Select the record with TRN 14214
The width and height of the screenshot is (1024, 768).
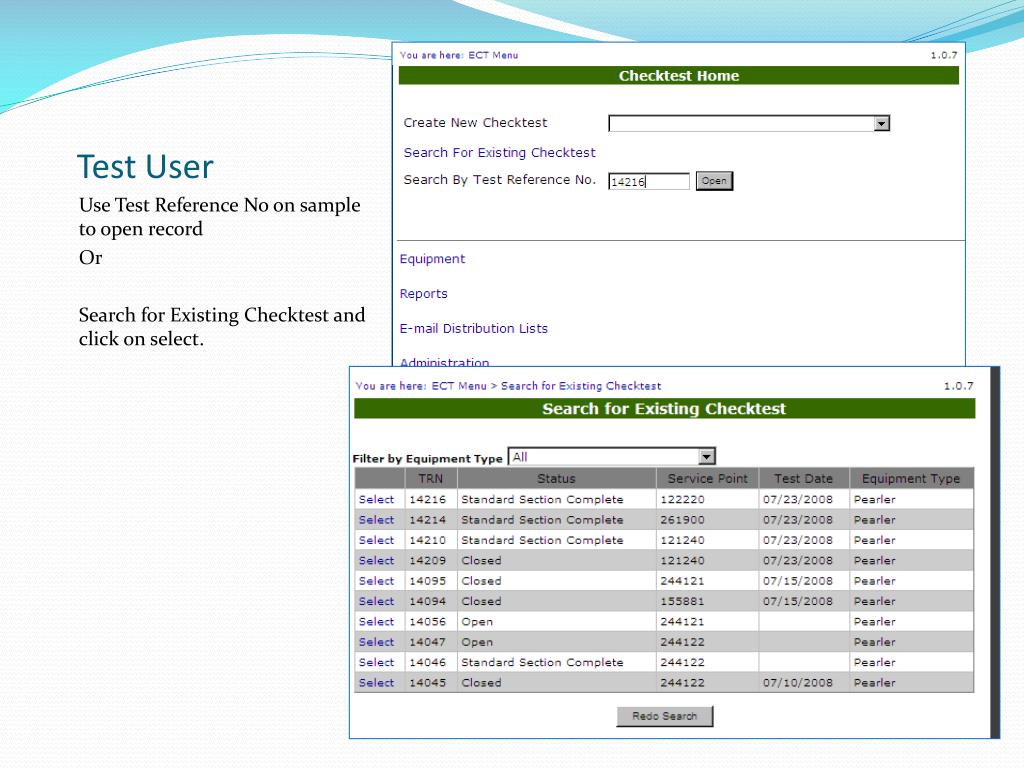pos(376,520)
